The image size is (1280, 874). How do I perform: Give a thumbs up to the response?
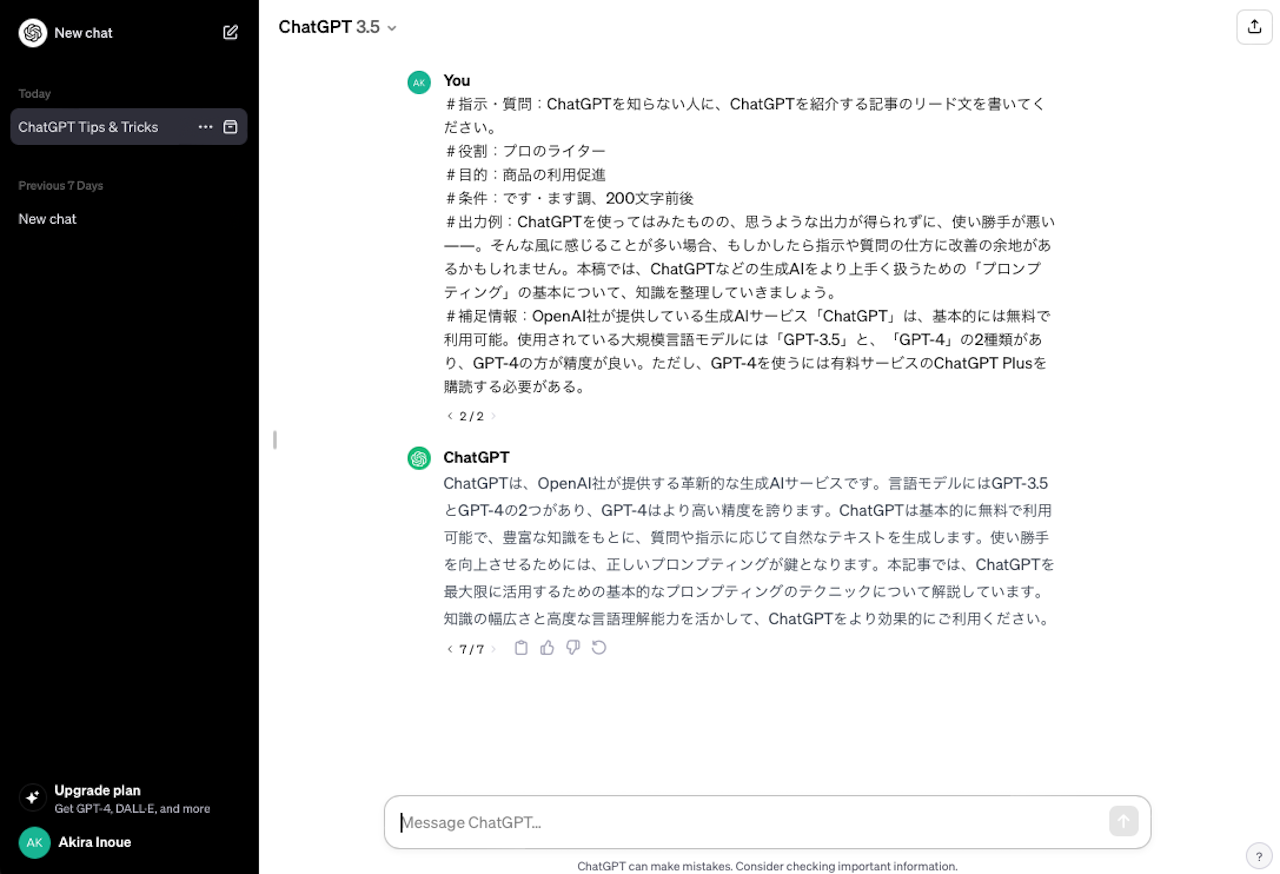coord(546,648)
